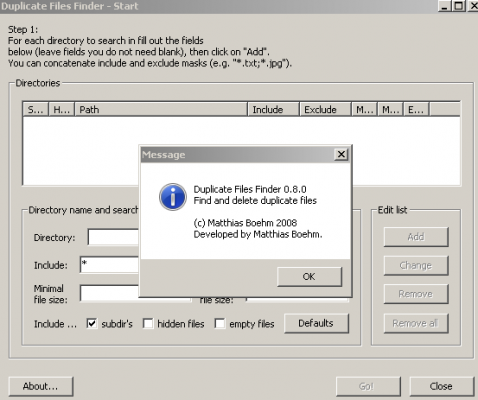Screen dimensions: 478x400
Task: Click the blue information icon in Message dialog
Action: pyautogui.click(x=173, y=197)
